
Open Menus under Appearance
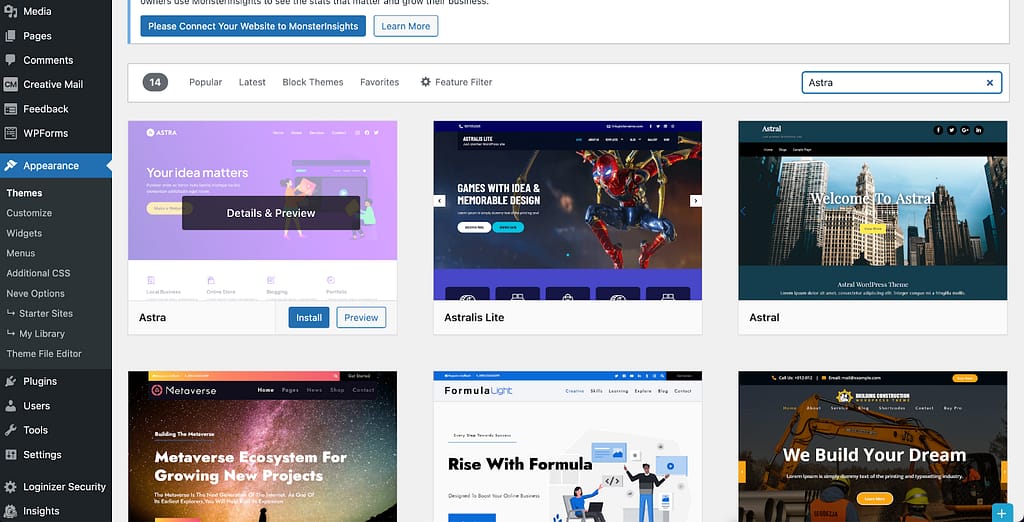point(21,253)
